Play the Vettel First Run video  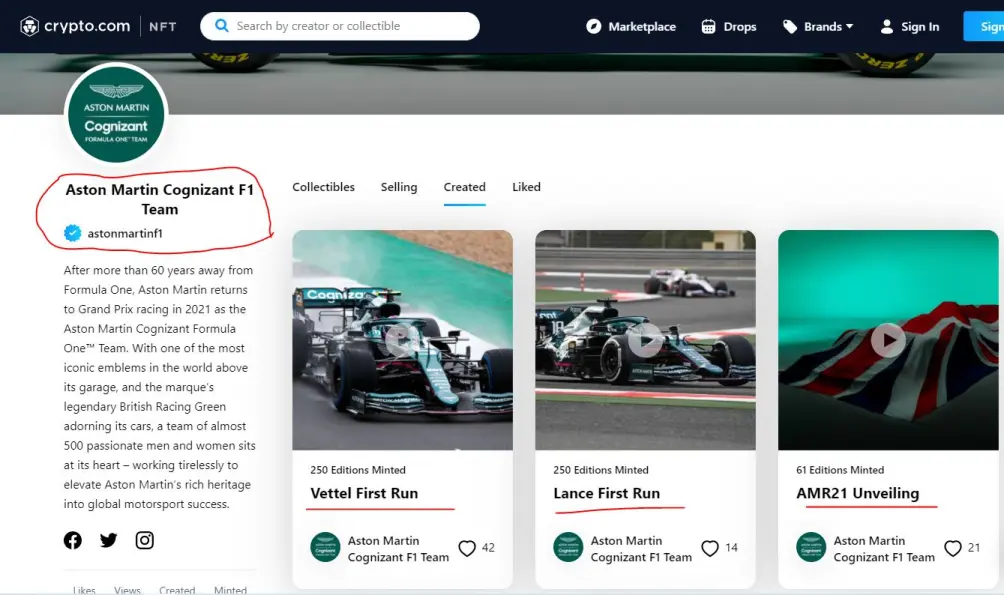(402, 340)
